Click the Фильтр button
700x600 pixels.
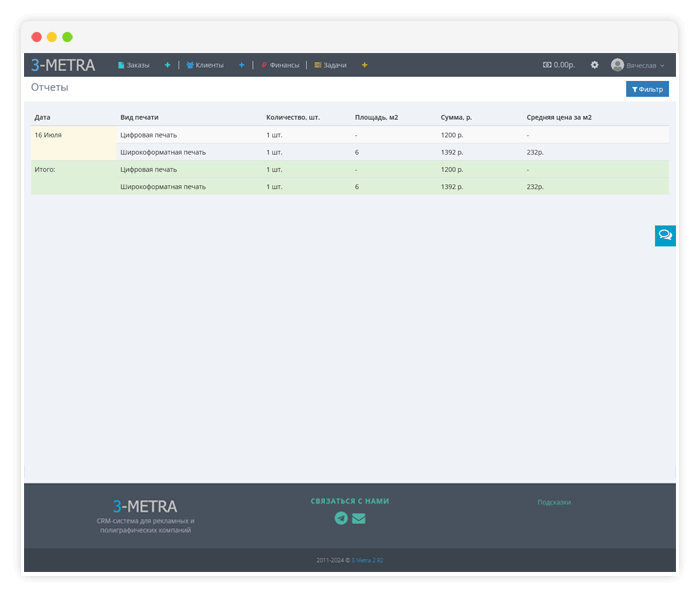click(x=647, y=89)
